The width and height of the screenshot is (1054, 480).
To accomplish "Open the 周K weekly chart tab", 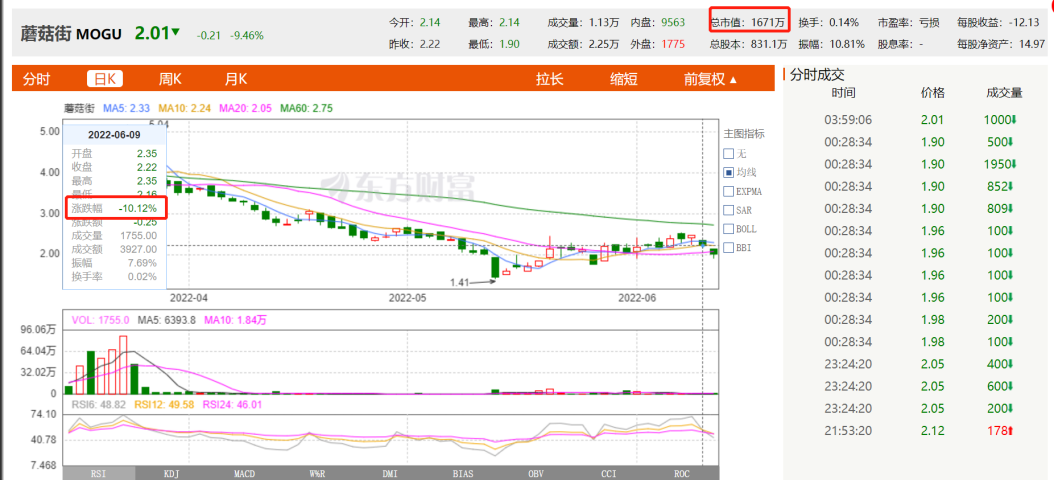I will click(170, 79).
